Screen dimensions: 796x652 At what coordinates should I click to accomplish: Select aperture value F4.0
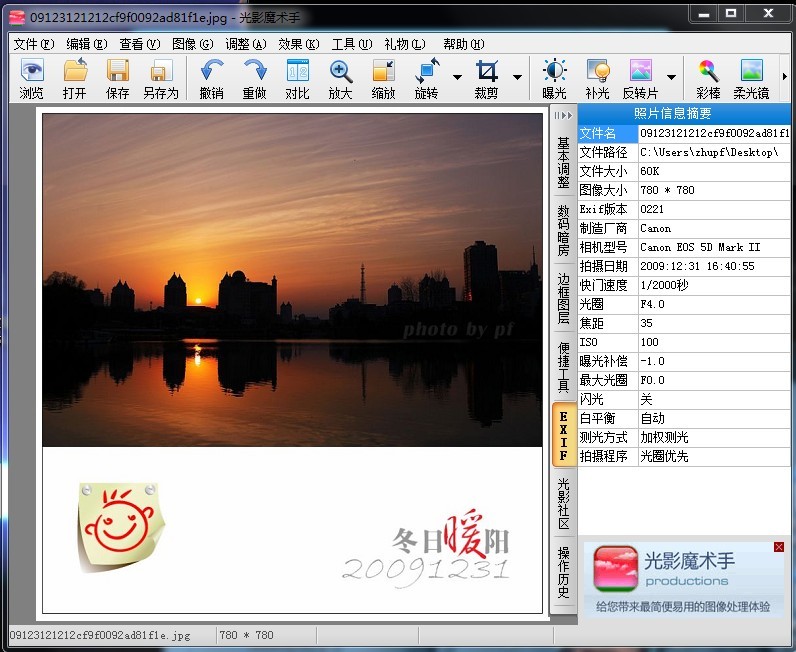tap(714, 304)
